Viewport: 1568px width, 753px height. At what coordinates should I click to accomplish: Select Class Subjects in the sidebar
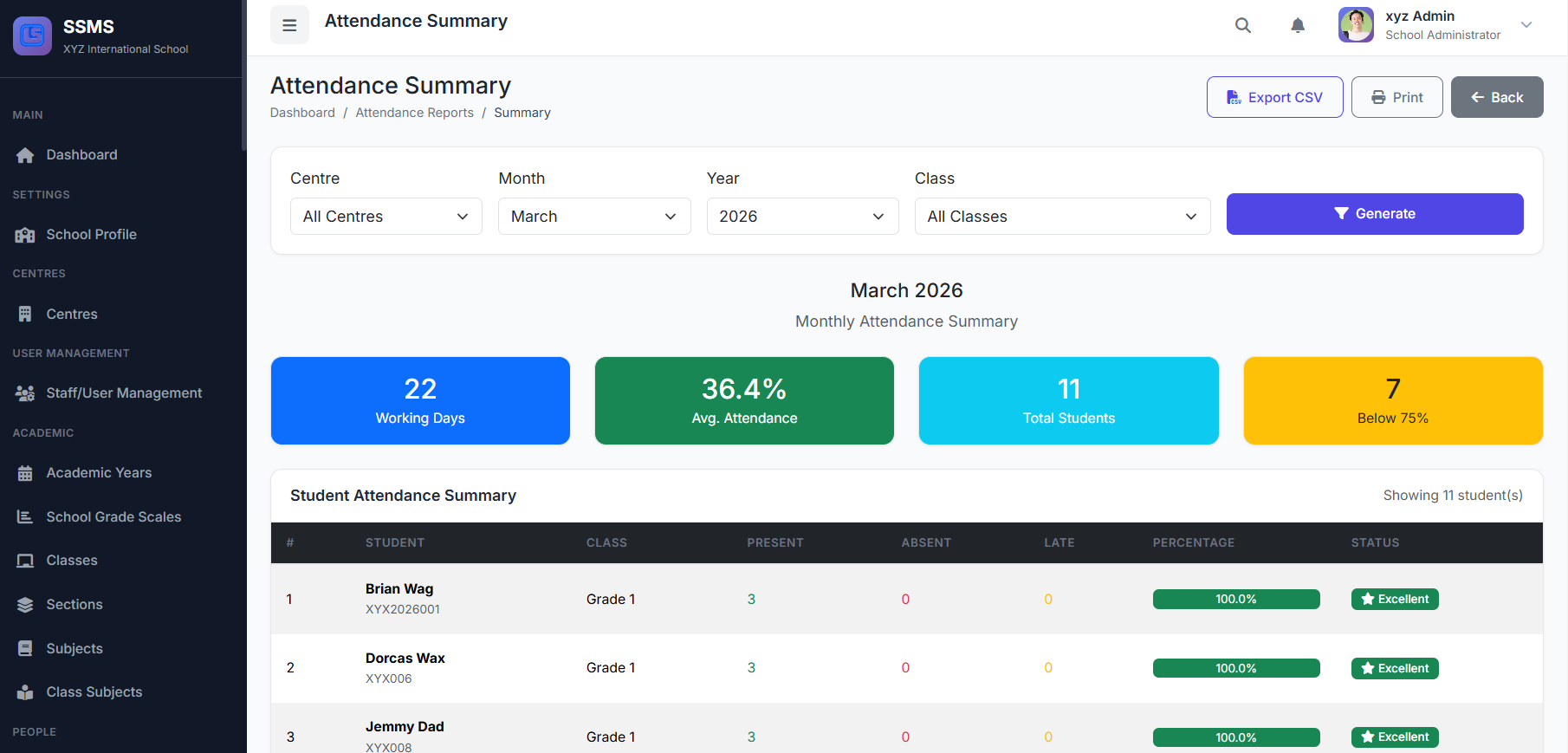click(94, 692)
